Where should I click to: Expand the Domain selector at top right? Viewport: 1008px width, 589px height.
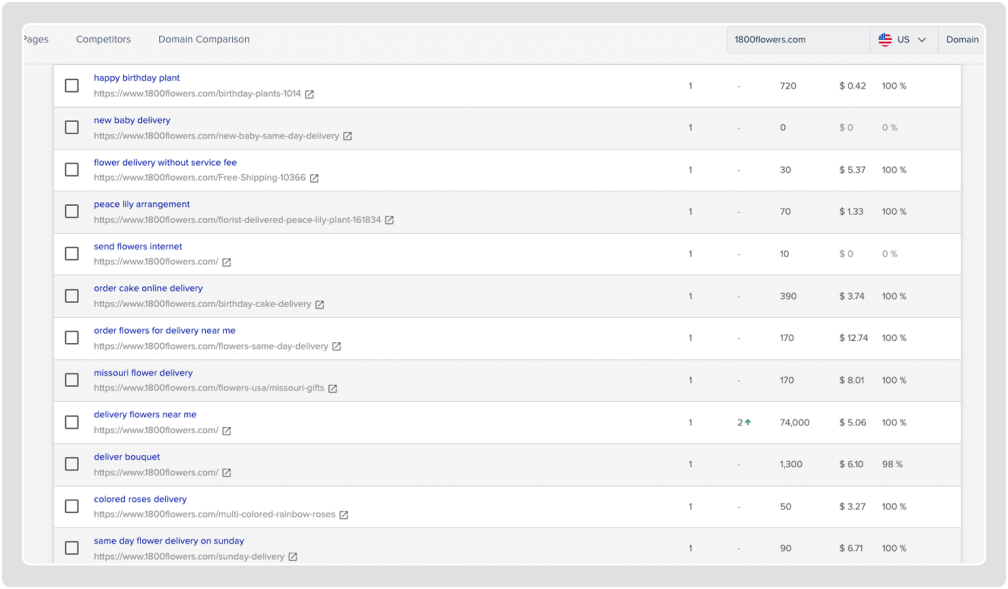(x=962, y=40)
